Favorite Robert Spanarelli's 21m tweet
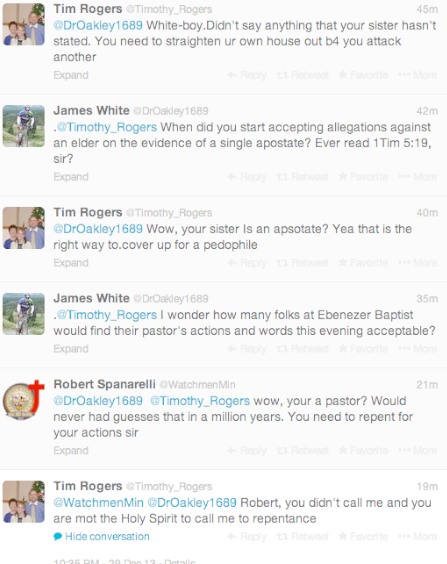447x564 pixels. (363, 451)
